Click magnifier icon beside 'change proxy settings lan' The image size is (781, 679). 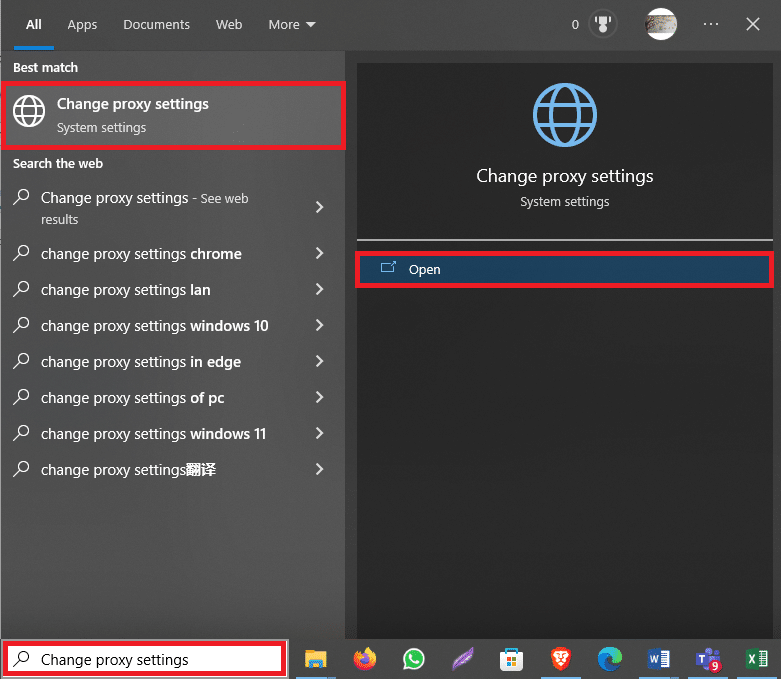coord(21,288)
